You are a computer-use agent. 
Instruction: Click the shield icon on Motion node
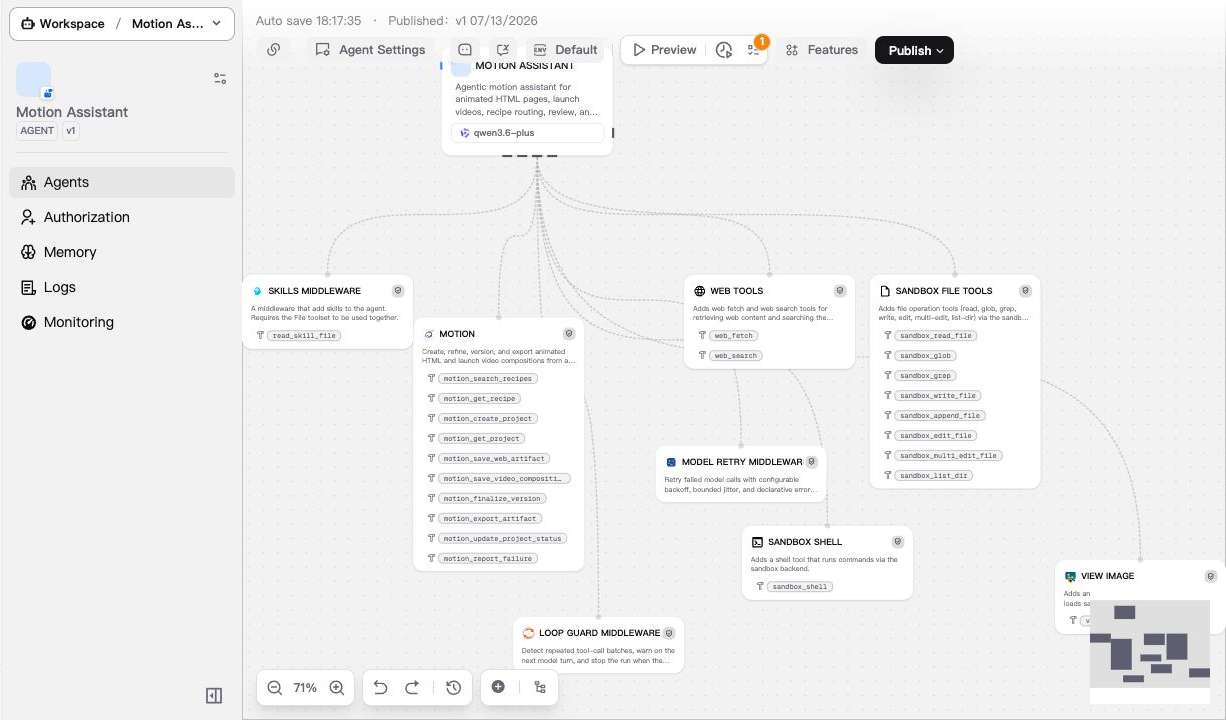(569, 334)
